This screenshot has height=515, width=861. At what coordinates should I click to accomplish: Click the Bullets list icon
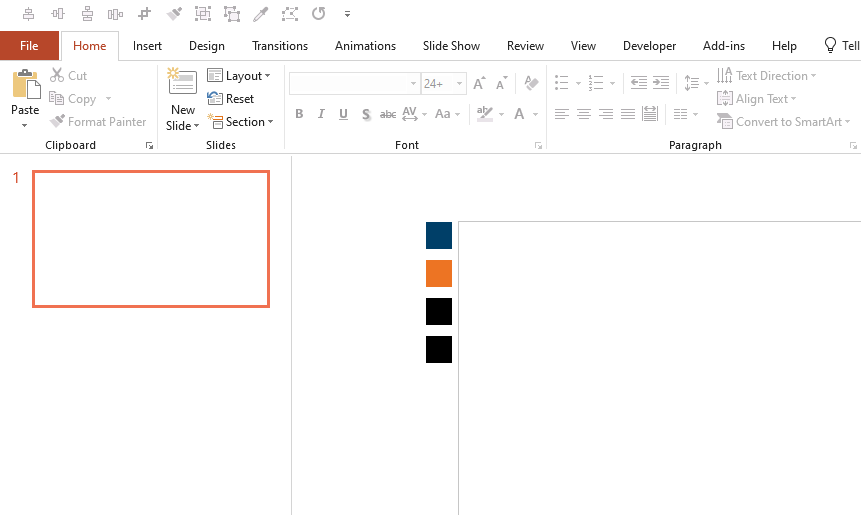point(561,83)
